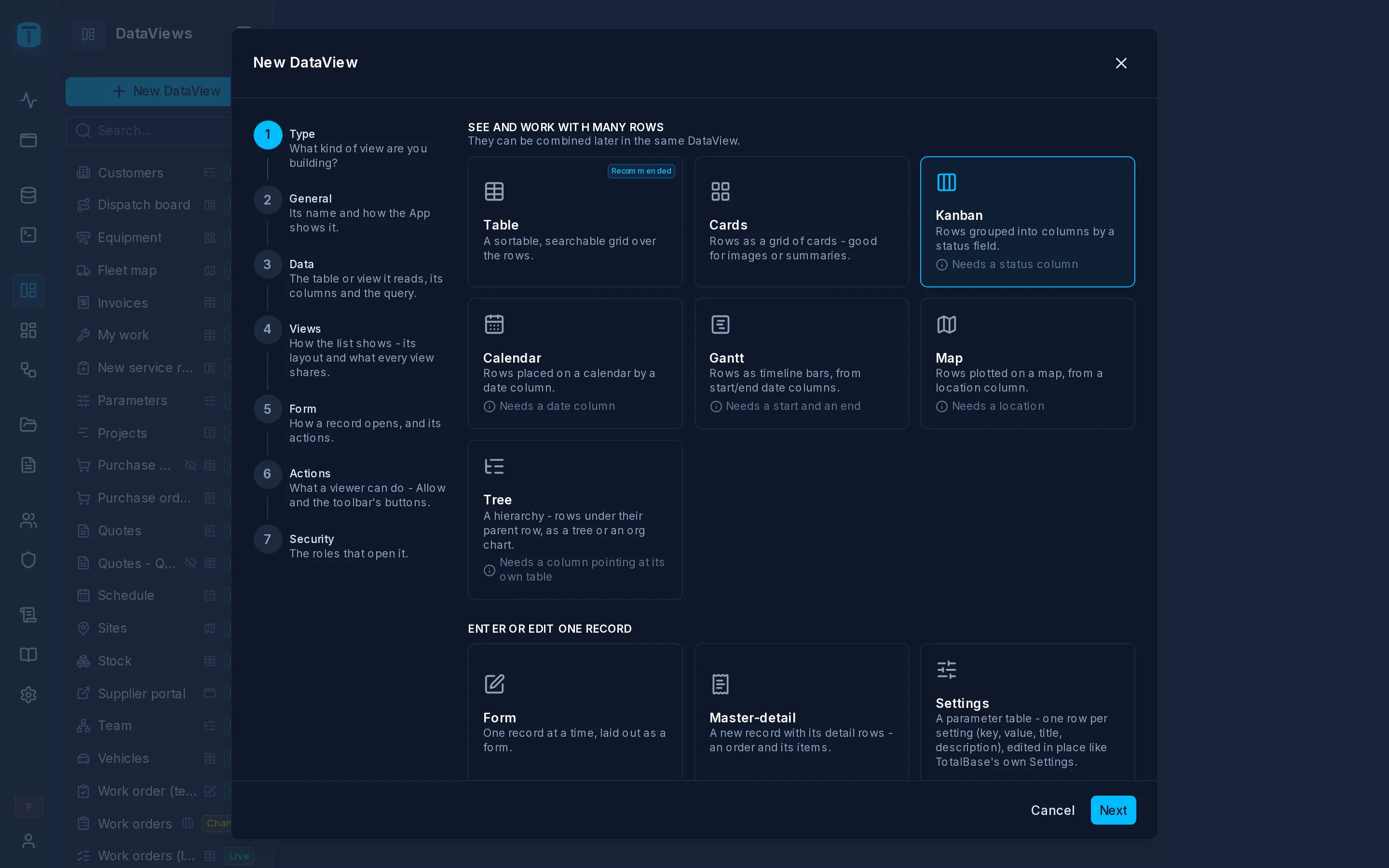Open the settings gear in left rail
The width and height of the screenshot is (1389, 868).
click(28, 694)
